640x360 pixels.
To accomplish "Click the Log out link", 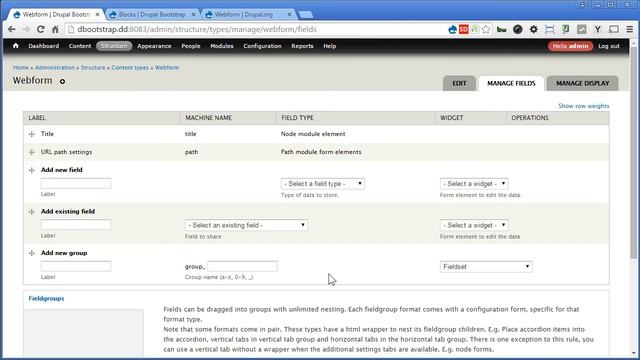I will pos(609,46).
